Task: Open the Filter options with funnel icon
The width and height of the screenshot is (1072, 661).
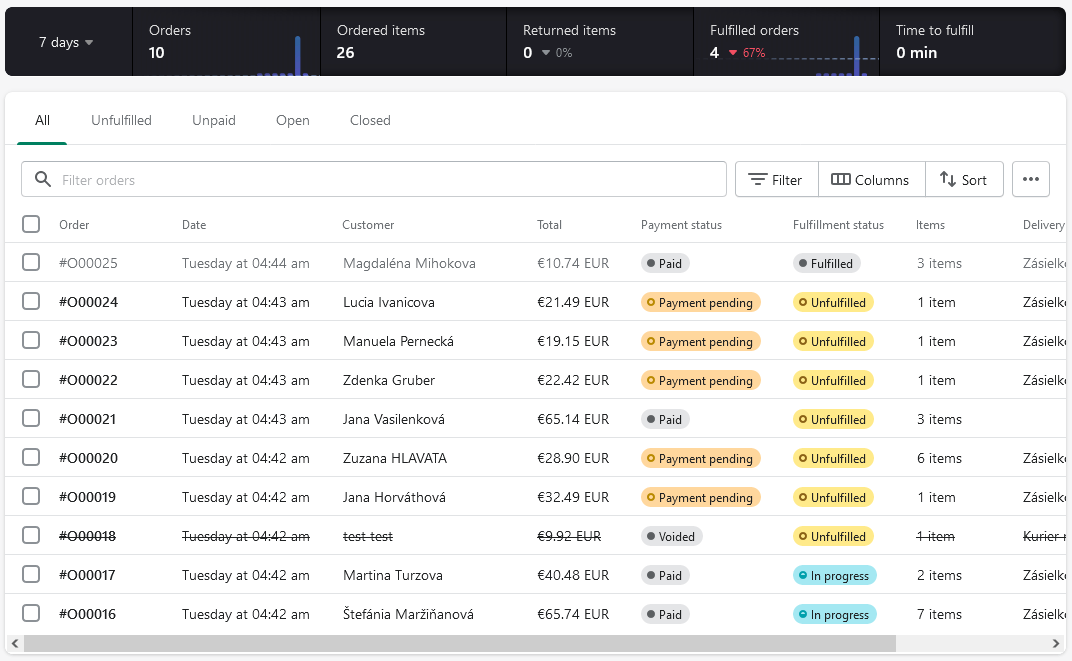Action: [x=777, y=179]
